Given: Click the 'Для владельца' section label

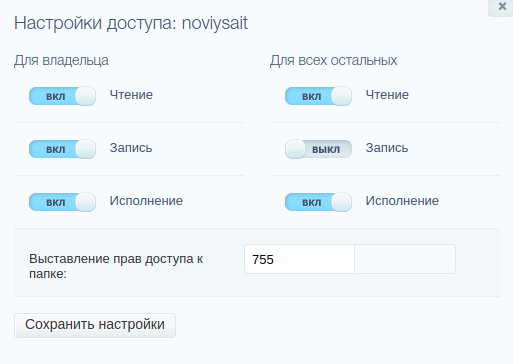Looking at the screenshot, I should pos(61,61).
